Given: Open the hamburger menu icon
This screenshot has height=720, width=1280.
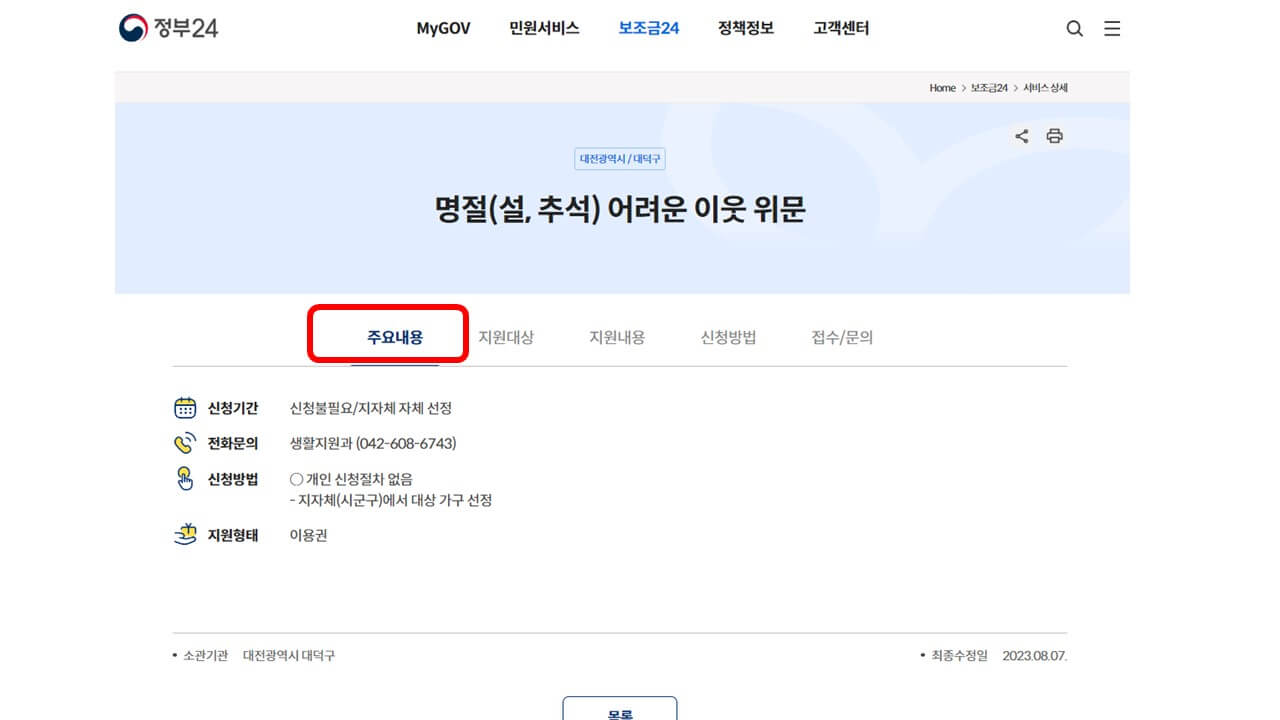Looking at the screenshot, I should click(x=1112, y=29).
